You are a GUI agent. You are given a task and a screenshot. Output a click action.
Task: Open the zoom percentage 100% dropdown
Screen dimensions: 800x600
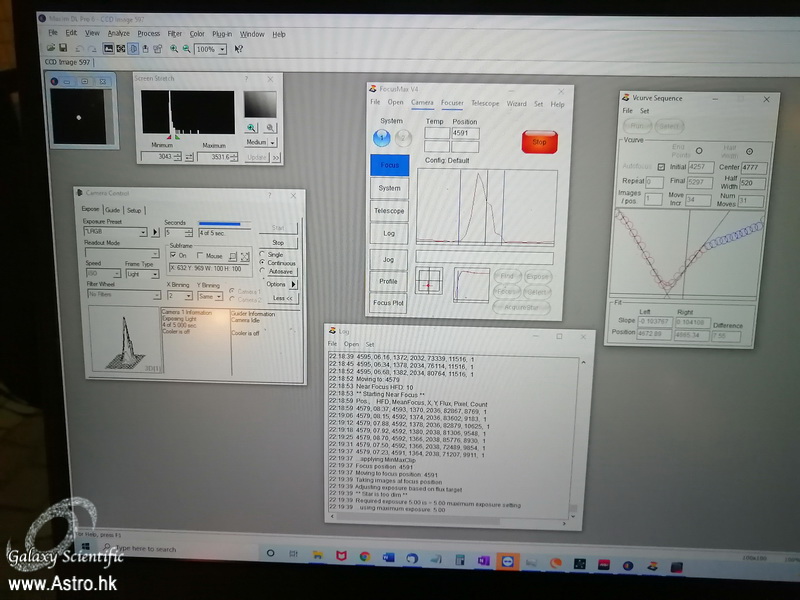click(x=222, y=48)
